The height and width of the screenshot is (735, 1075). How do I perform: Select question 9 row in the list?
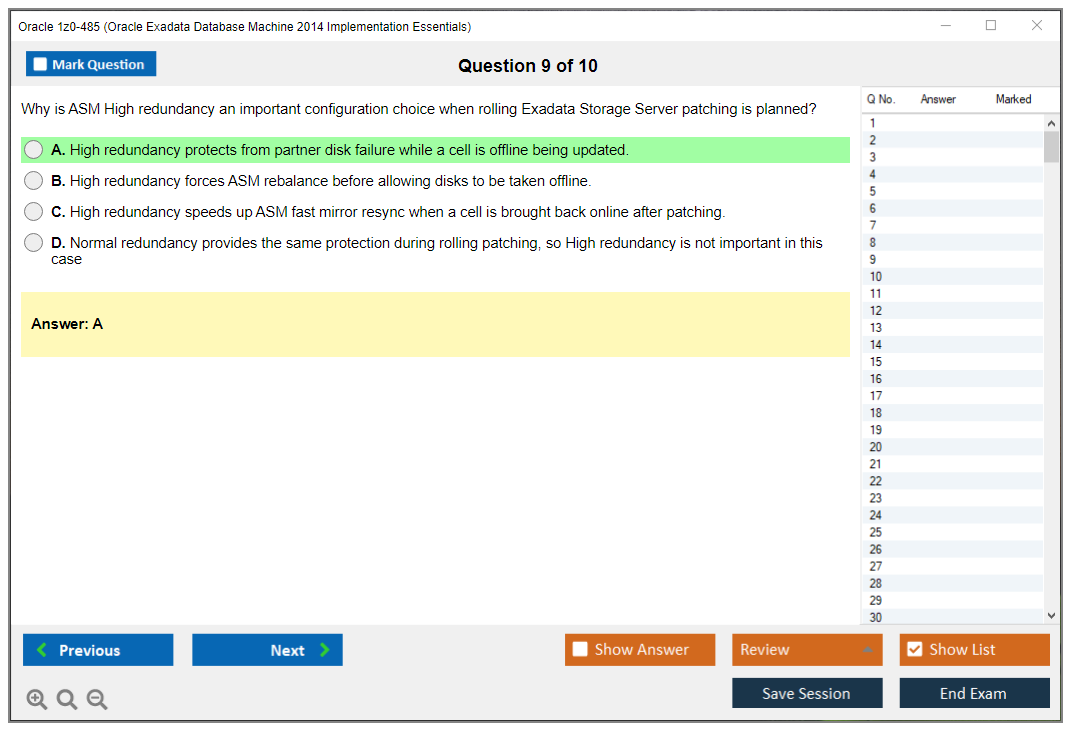[876, 260]
